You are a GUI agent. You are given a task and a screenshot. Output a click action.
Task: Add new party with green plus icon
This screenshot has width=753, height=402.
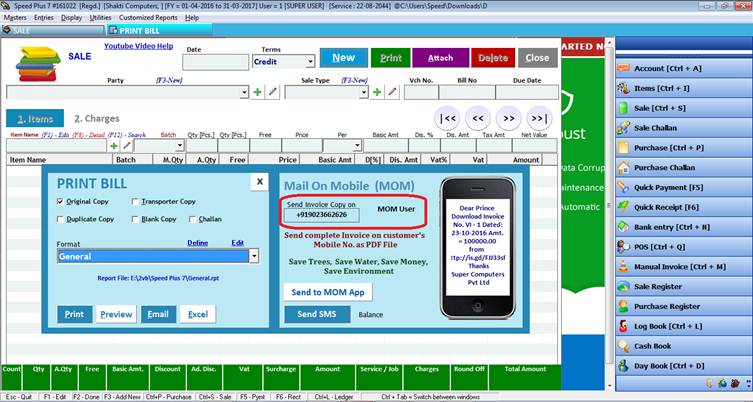(x=257, y=92)
